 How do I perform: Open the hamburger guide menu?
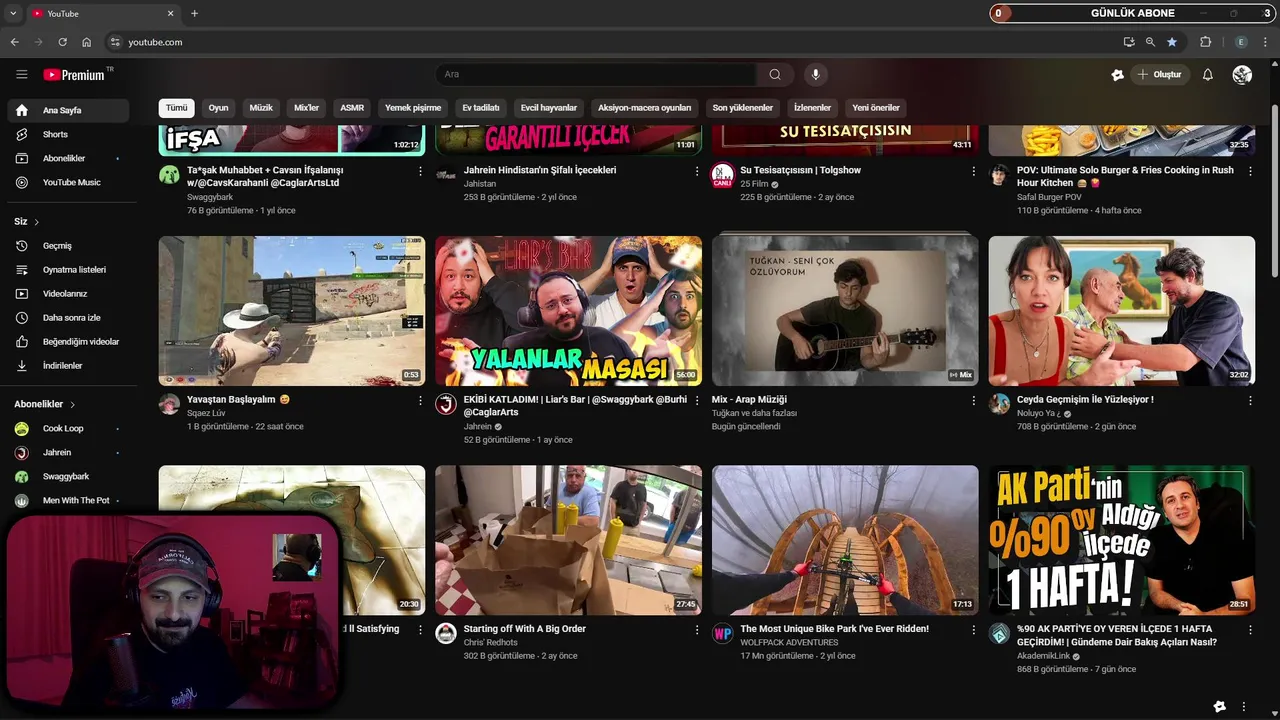(21, 75)
